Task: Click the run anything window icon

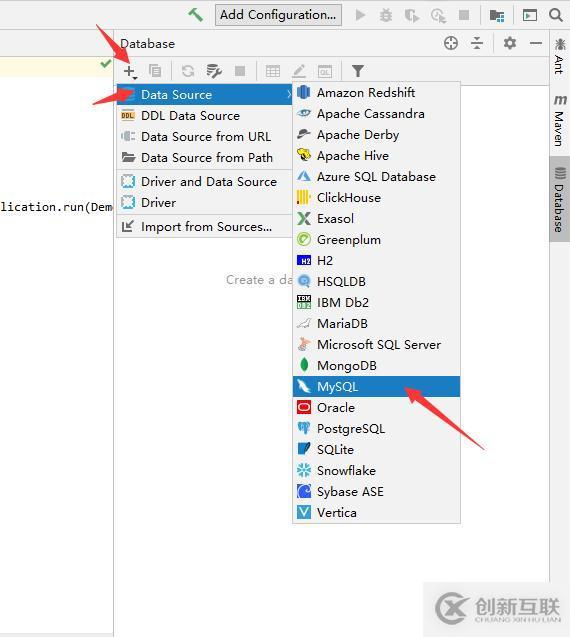Action: point(530,15)
